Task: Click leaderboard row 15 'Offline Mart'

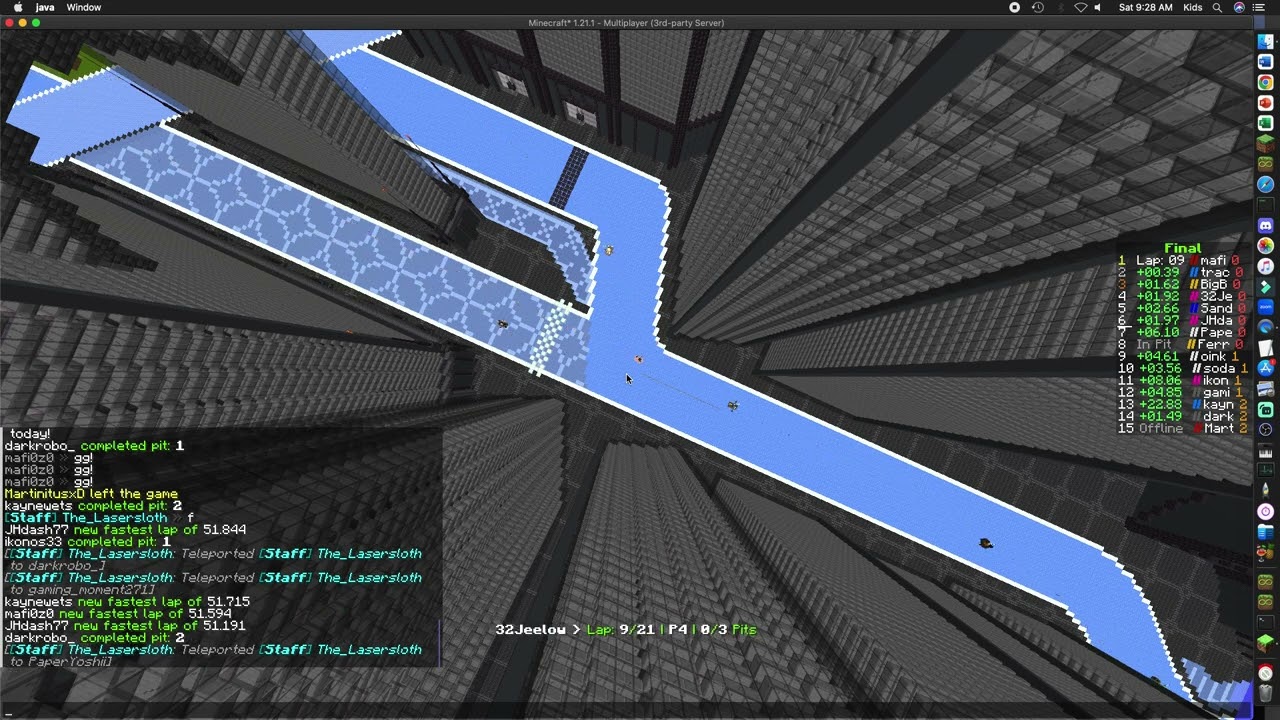Action: point(1180,428)
